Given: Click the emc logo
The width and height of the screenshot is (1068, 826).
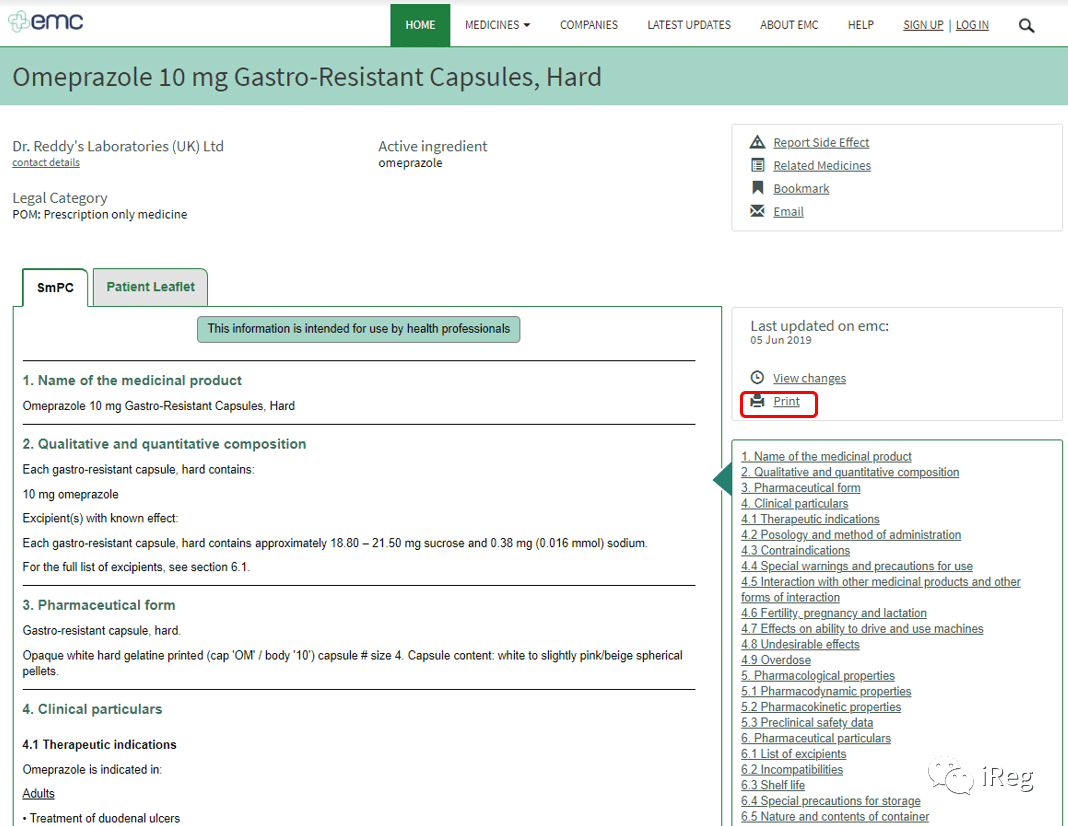Looking at the screenshot, I should point(46,21).
